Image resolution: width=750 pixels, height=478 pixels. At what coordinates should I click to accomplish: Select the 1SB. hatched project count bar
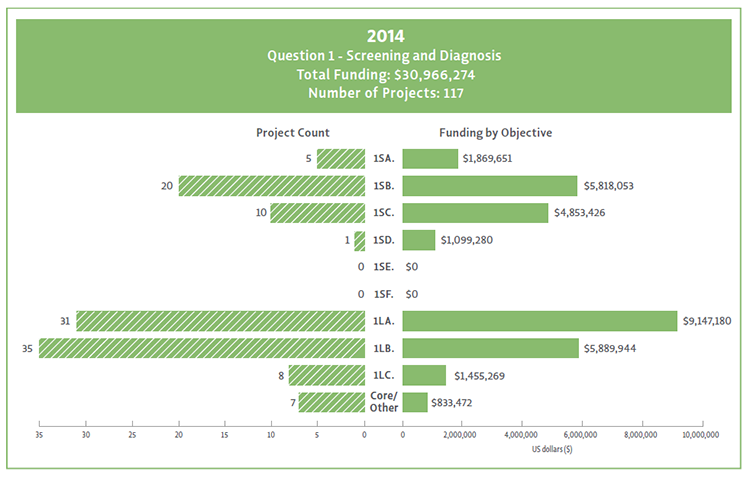(272, 186)
